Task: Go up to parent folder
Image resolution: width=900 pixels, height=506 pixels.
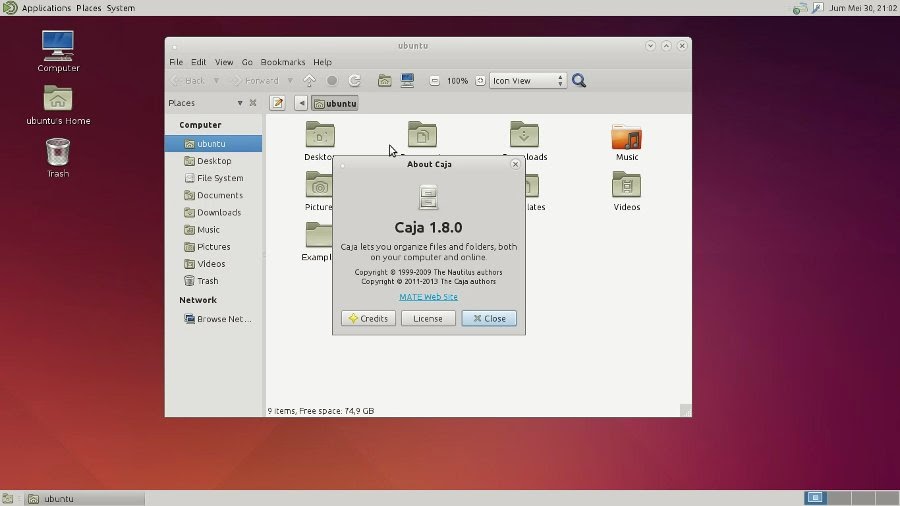Action: point(309,81)
